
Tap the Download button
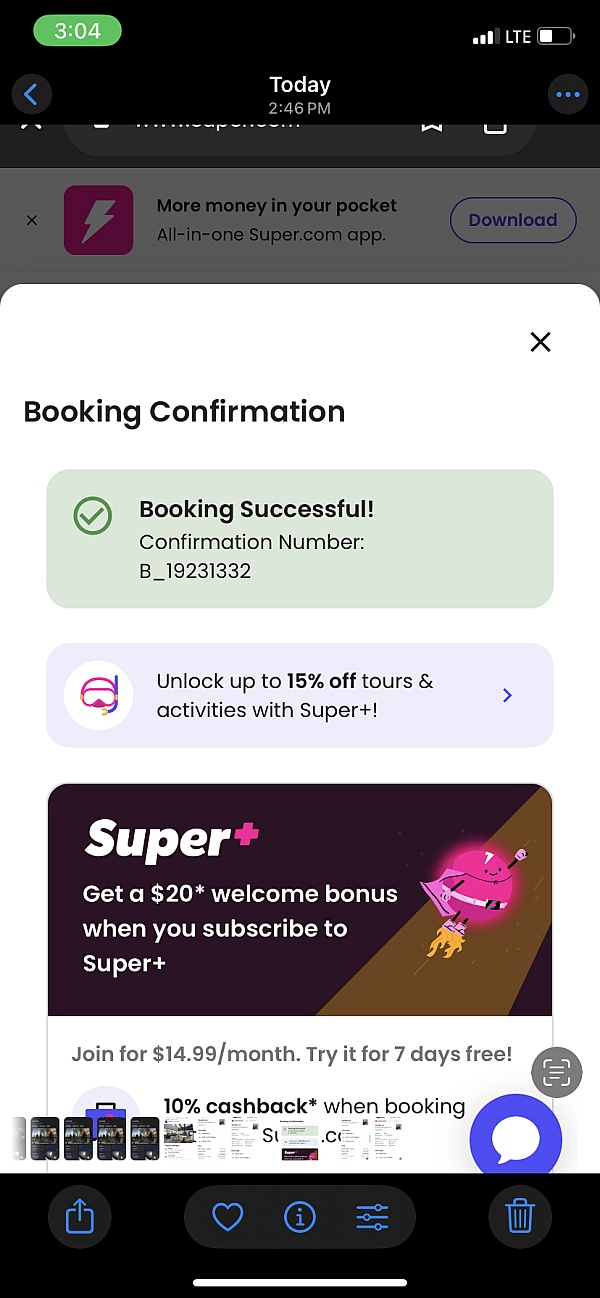[x=513, y=220]
